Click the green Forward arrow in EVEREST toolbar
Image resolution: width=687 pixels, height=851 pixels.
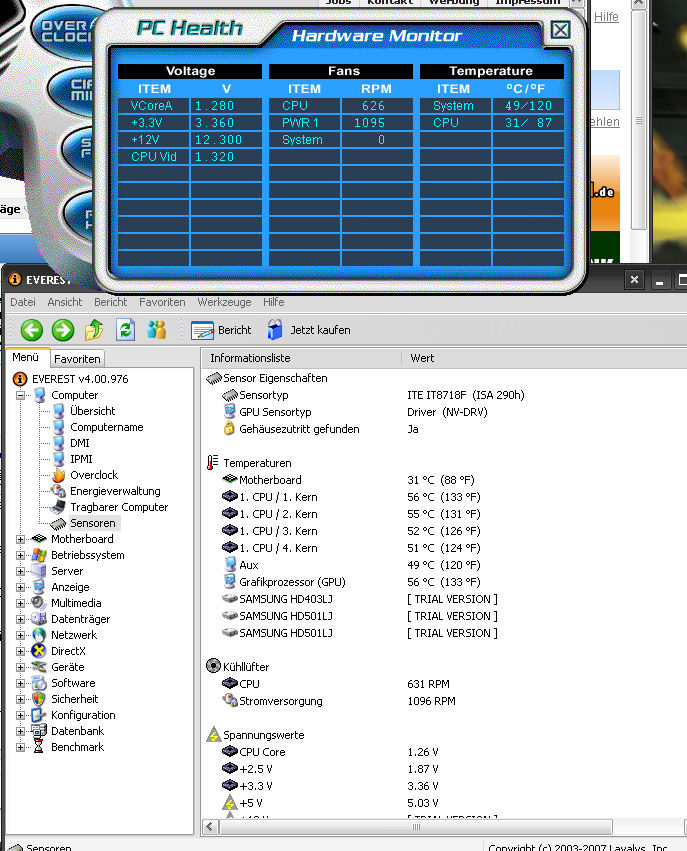pos(63,330)
